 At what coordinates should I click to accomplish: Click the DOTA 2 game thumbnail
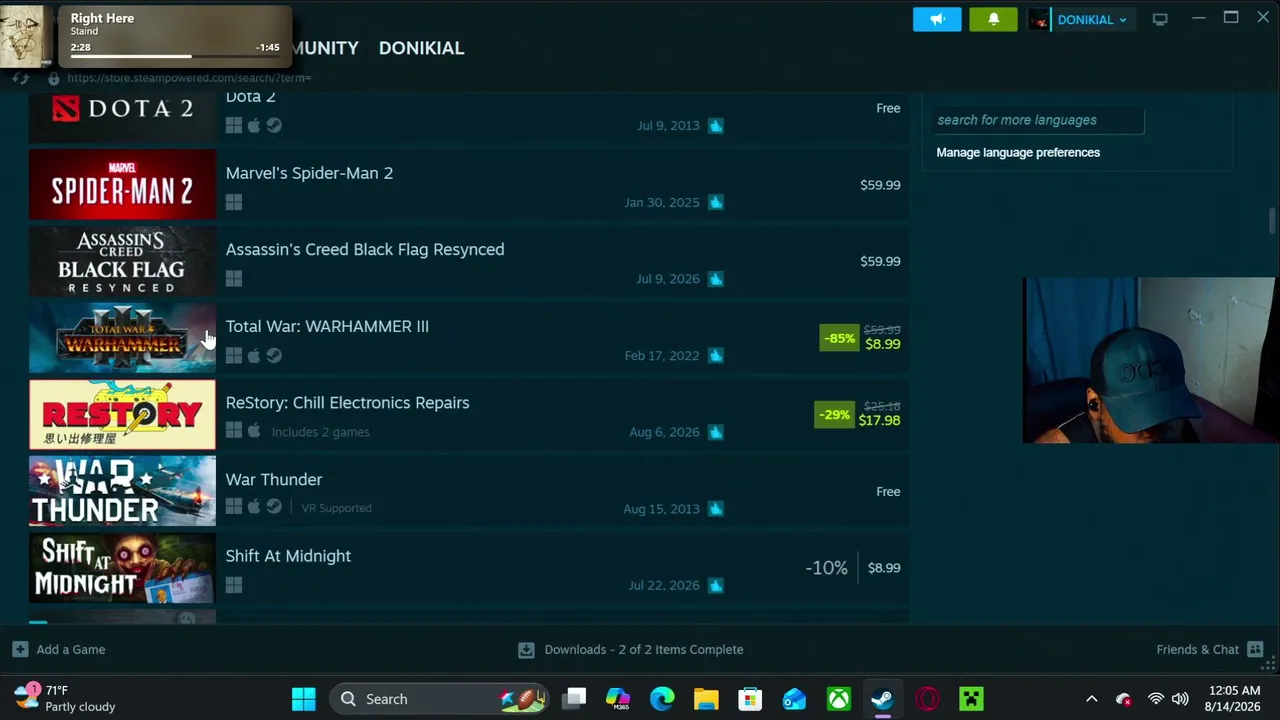point(122,116)
